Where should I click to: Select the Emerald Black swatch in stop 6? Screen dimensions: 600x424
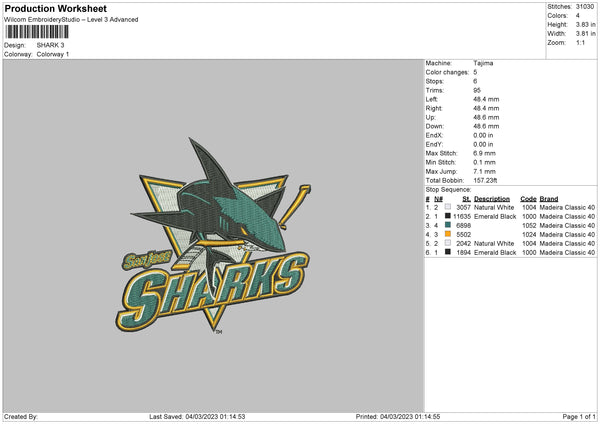[x=447, y=252]
